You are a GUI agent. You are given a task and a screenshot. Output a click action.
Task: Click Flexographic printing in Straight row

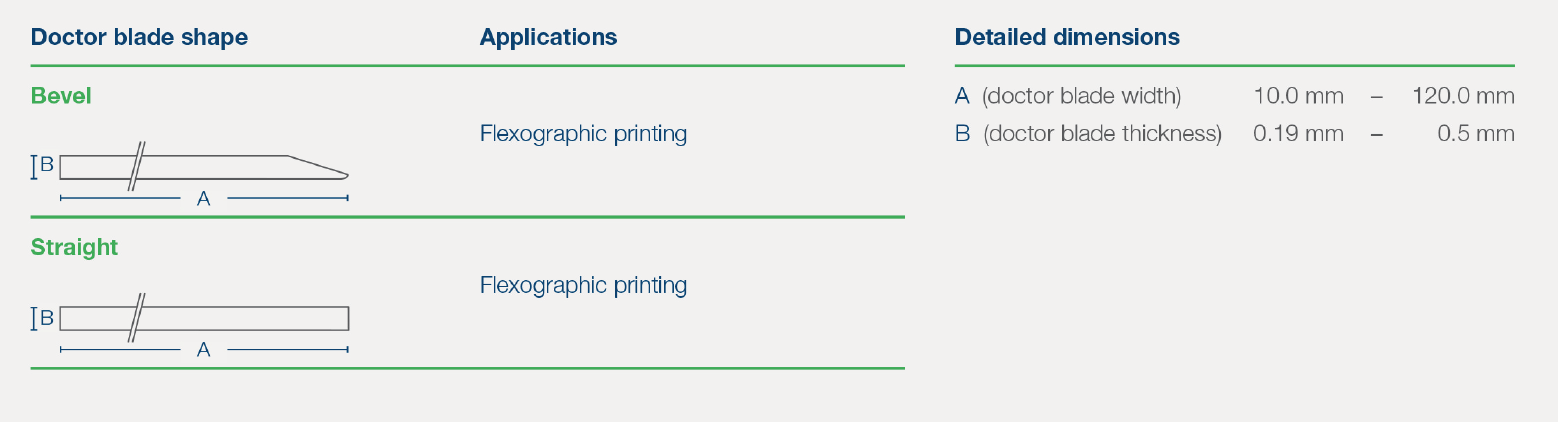583,286
